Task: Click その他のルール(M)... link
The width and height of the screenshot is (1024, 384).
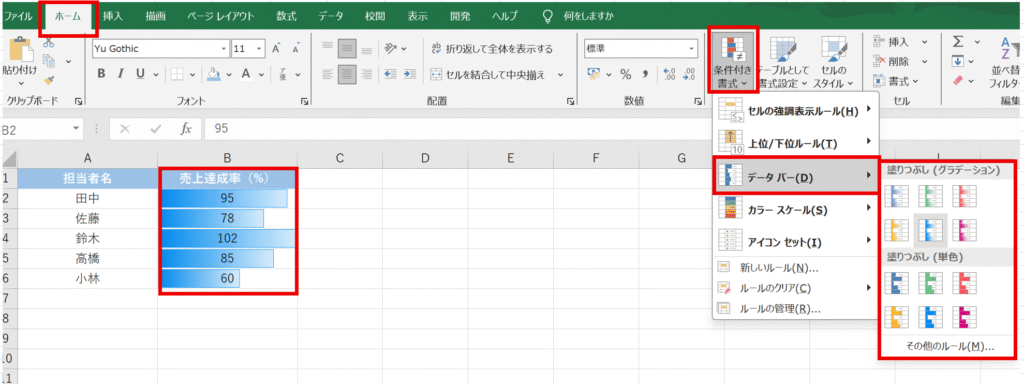Action: 949,346
